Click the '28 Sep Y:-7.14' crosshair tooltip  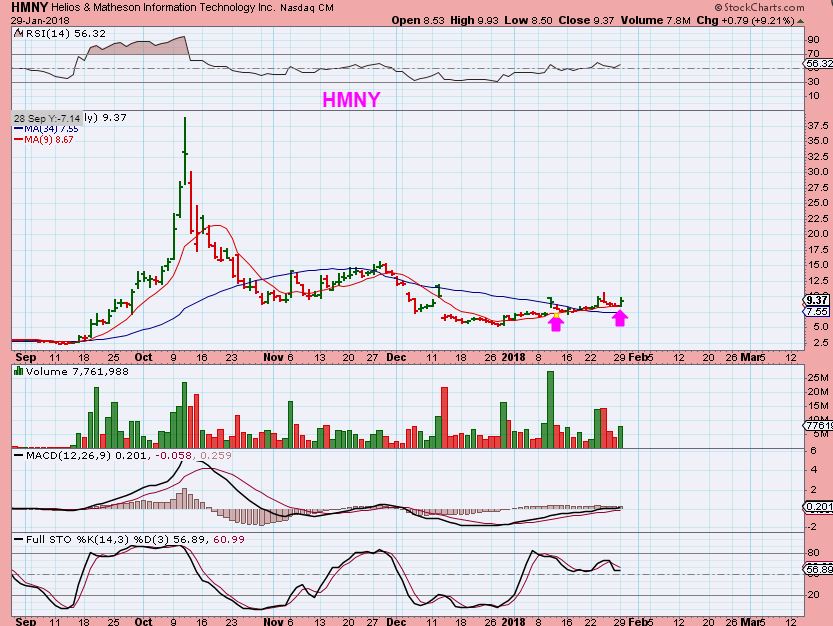[x=47, y=119]
